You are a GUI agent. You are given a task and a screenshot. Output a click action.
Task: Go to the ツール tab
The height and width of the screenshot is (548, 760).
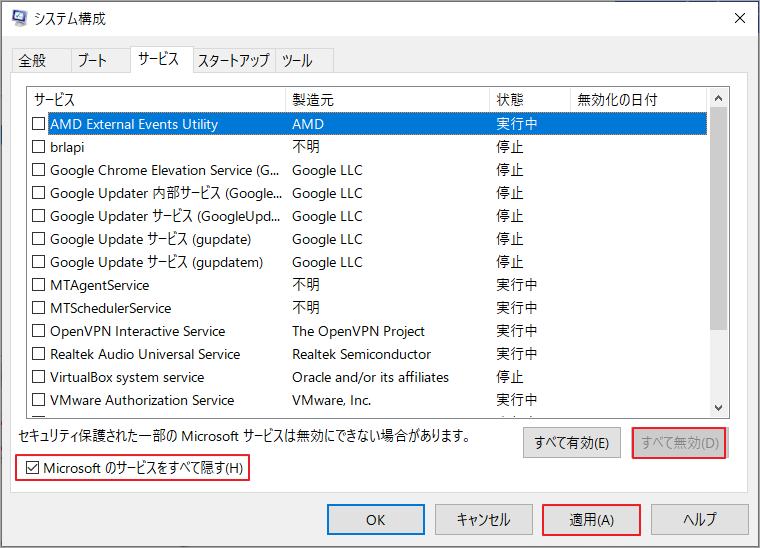pos(297,60)
